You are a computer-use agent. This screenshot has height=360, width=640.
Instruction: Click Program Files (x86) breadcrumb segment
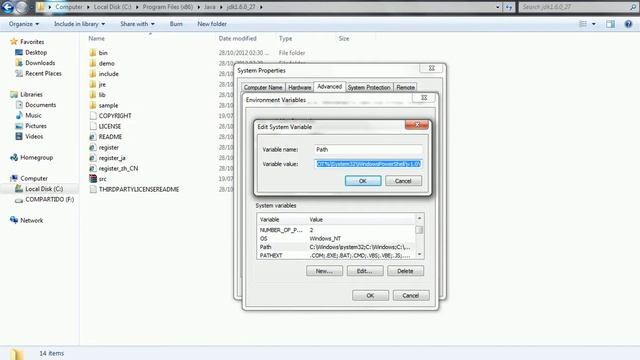(167, 7)
